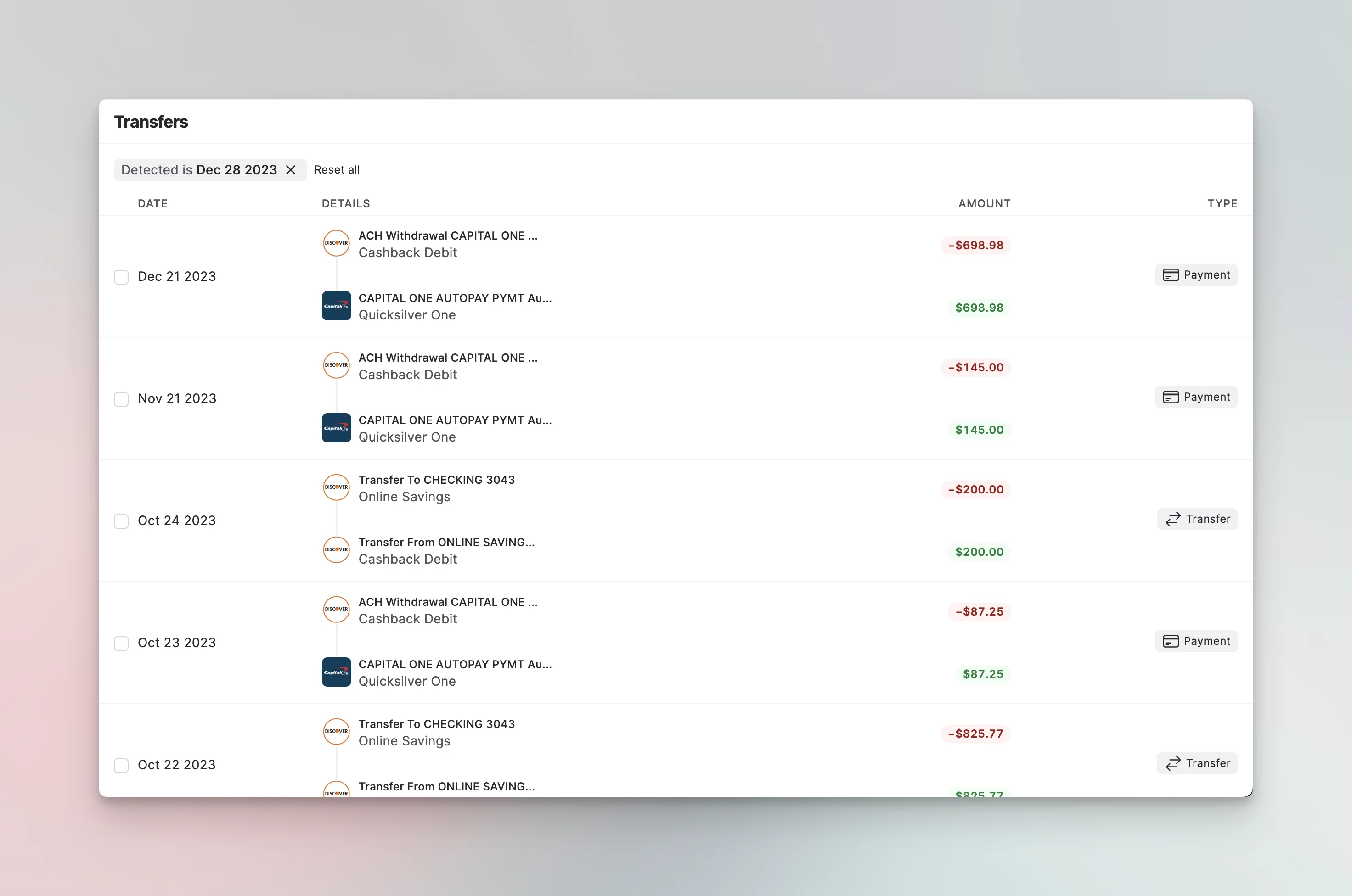Click the Capital One logo beside Quicksilver One under Dec 21
Screen dimensions: 1352x896
(336, 306)
